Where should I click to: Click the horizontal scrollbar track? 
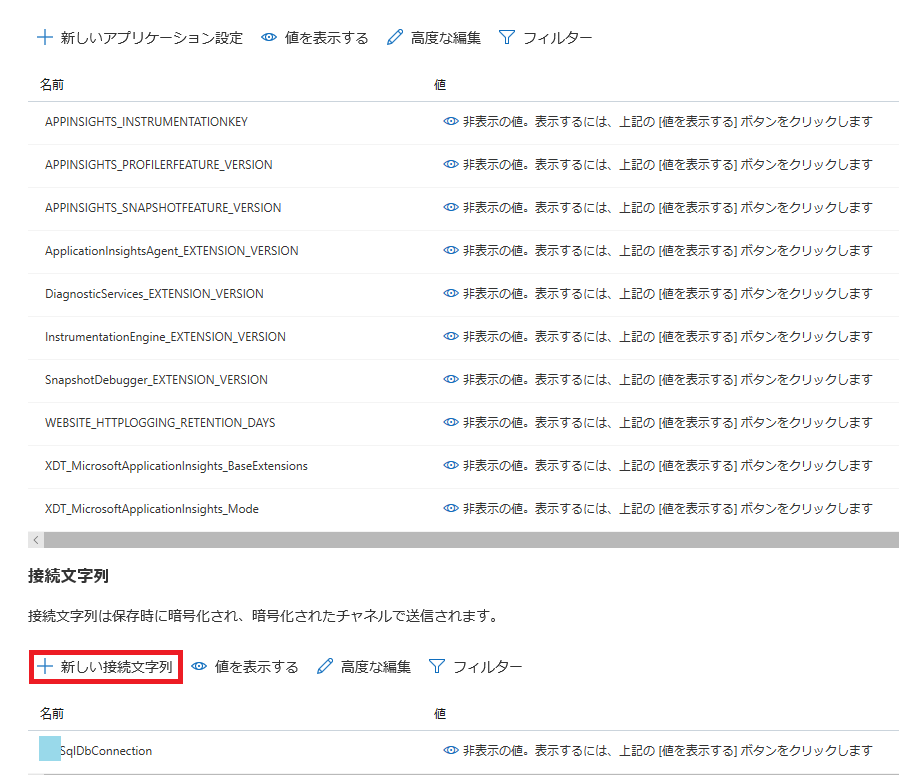tap(471, 540)
